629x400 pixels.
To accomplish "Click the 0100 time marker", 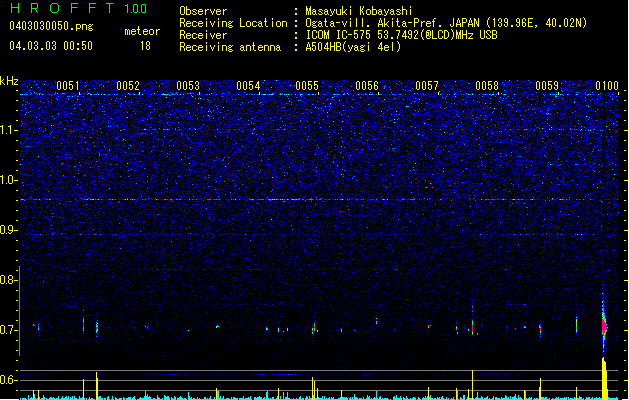I will coord(607,86).
